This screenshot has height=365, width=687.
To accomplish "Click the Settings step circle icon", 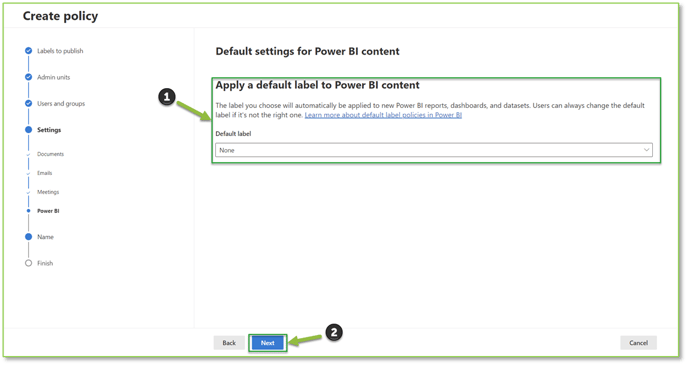I will tap(28, 130).
